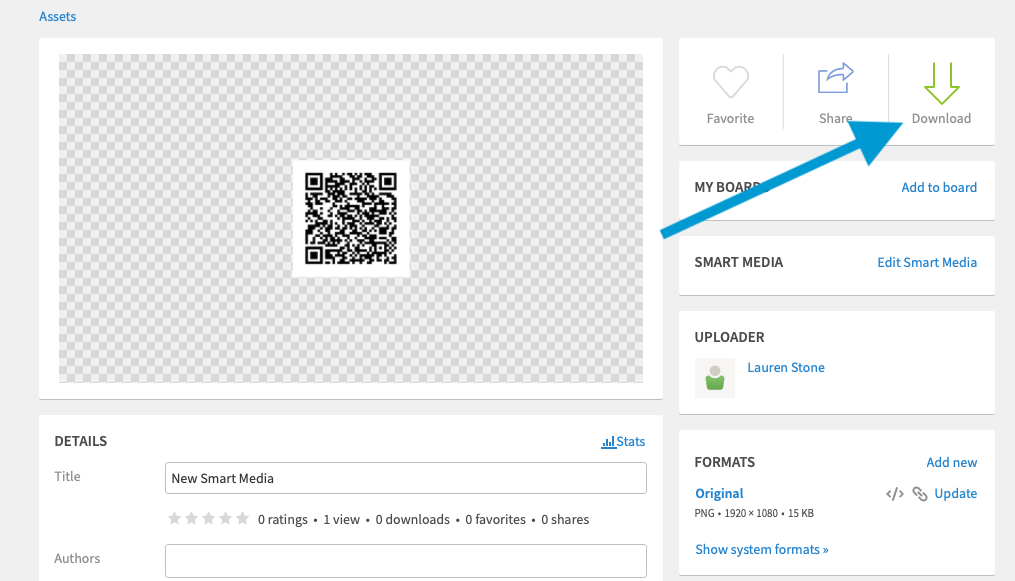Open the Stats chart link
Viewport: 1015px width, 581px height.
click(x=623, y=441)
